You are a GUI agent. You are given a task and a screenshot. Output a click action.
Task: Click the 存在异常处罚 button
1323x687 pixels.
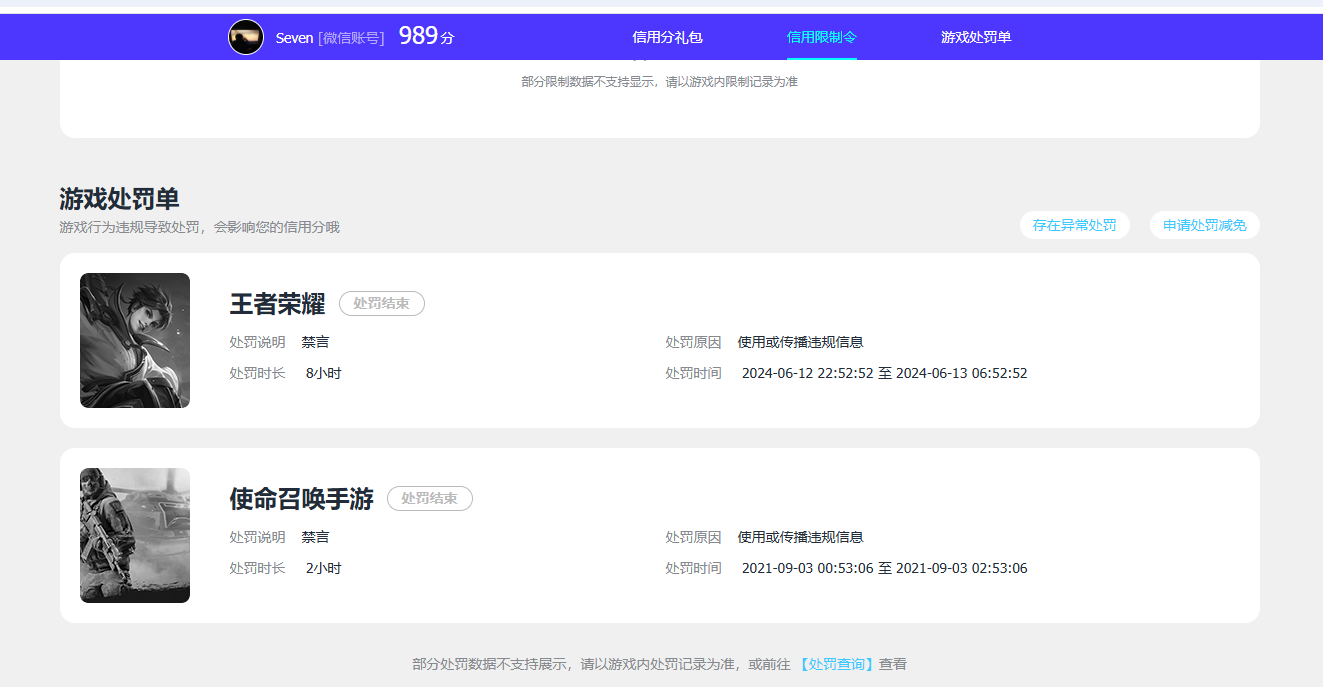click(x=1075, y=225)
